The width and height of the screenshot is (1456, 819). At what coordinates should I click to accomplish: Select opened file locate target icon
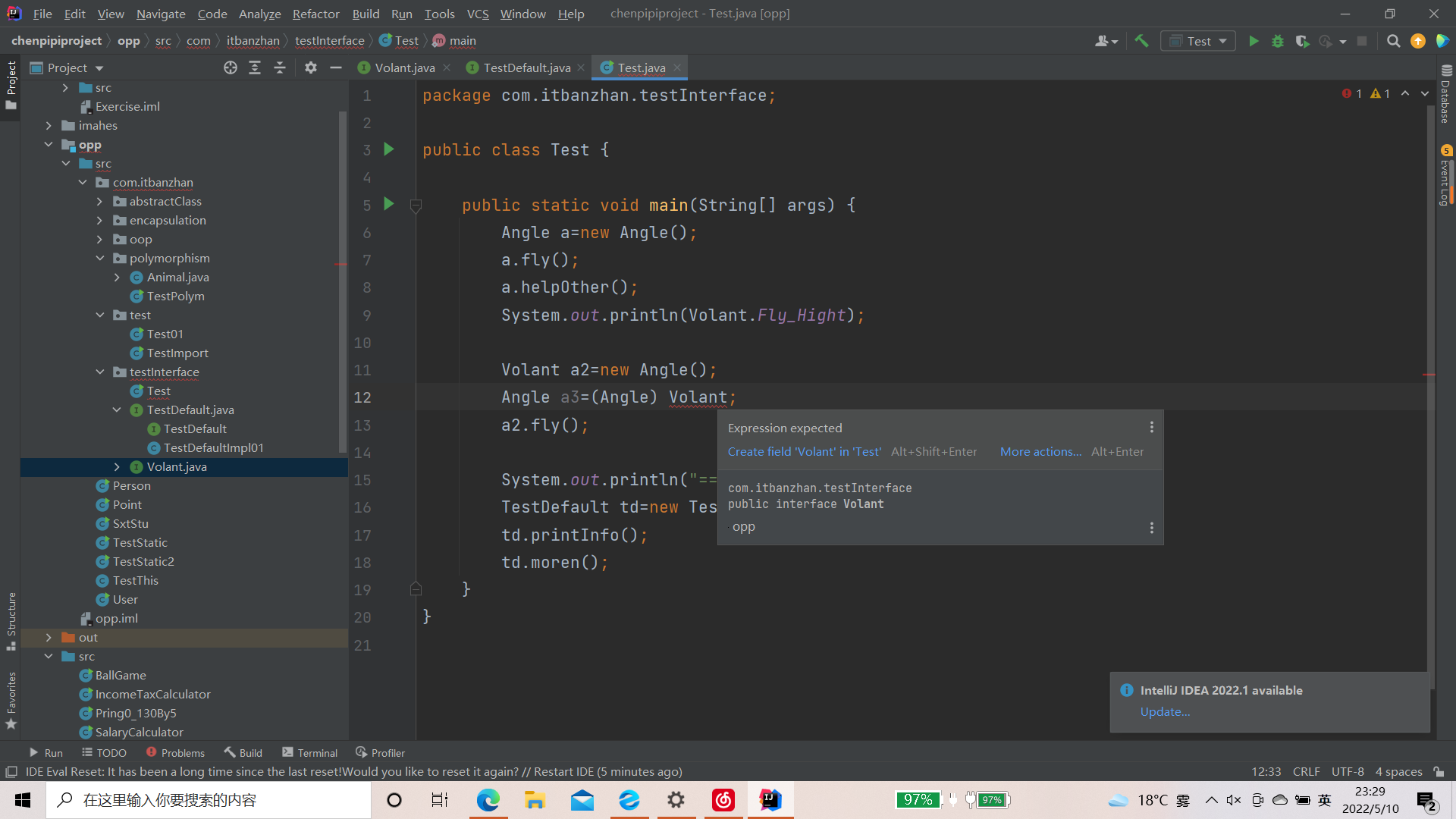231,67
